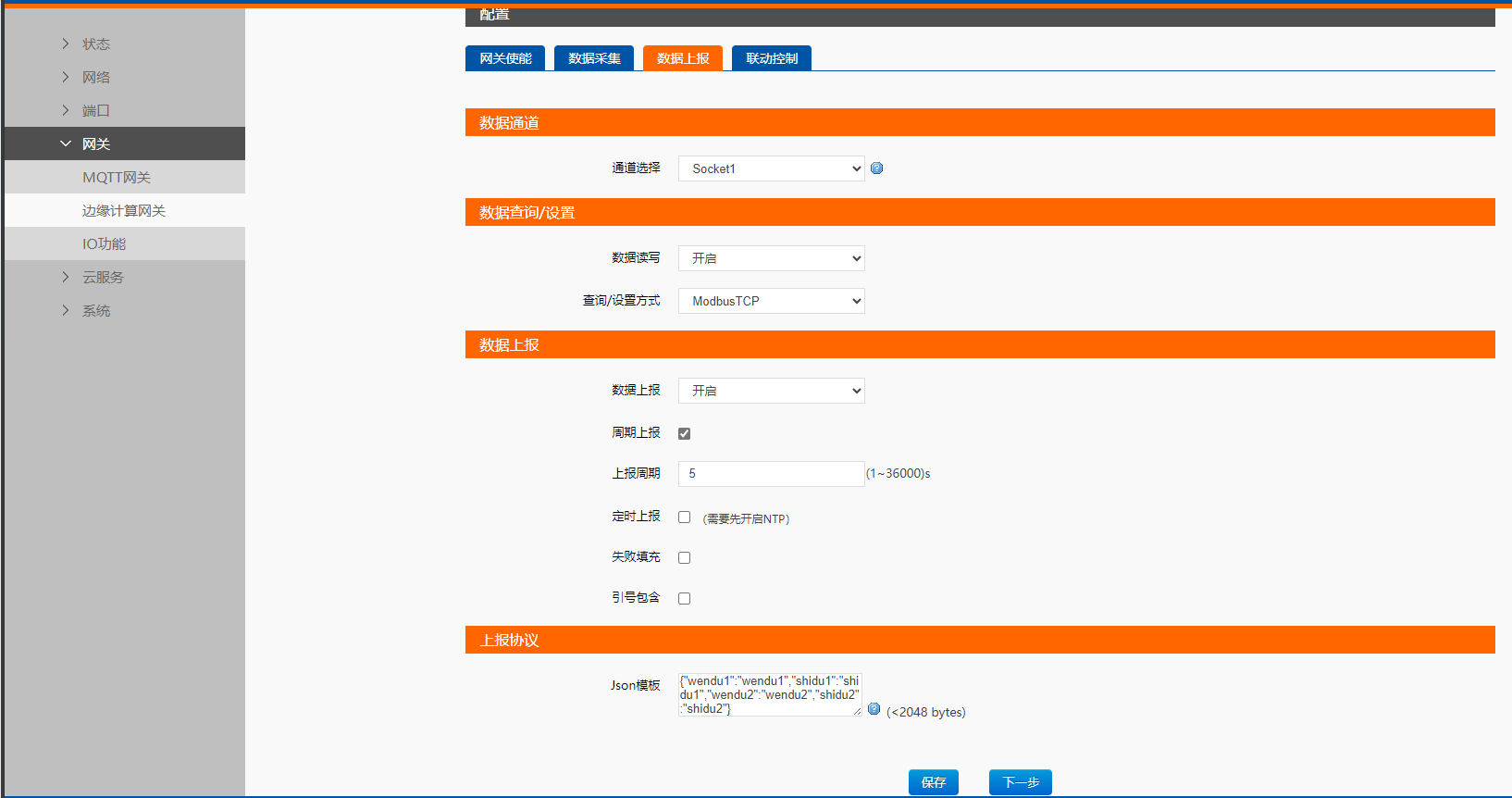Tick the 失败填充 checkbox
This screenshot has height=798, width=1512.
684,557
